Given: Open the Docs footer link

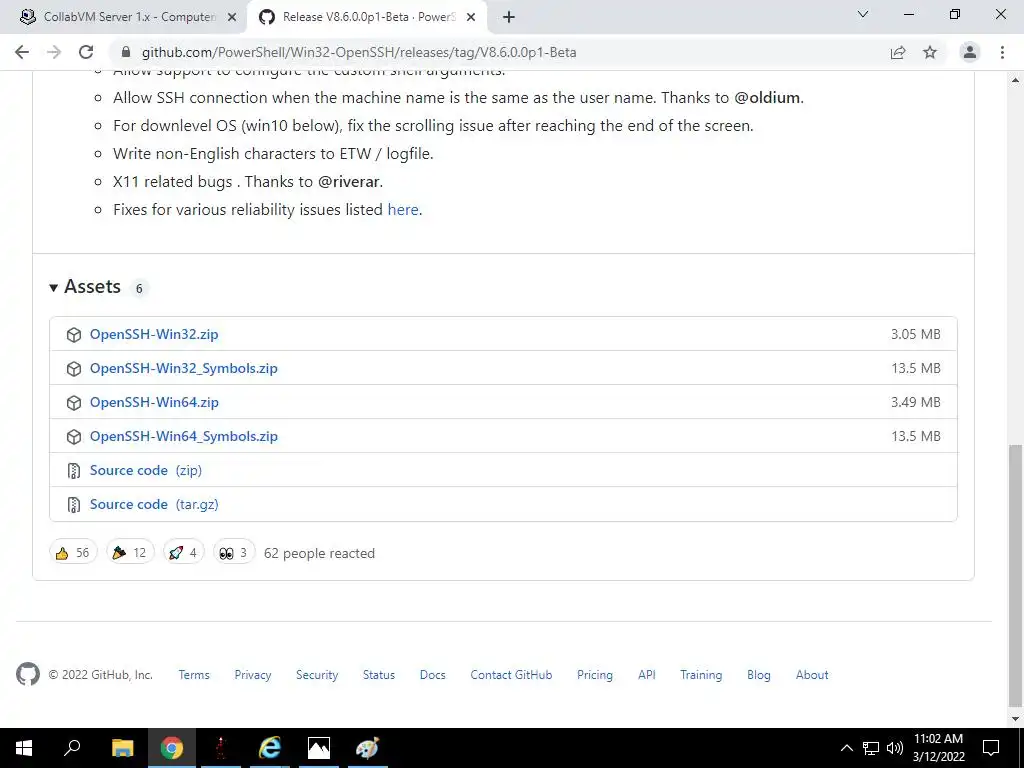Looking at the screenshot, I should point(432,675).
